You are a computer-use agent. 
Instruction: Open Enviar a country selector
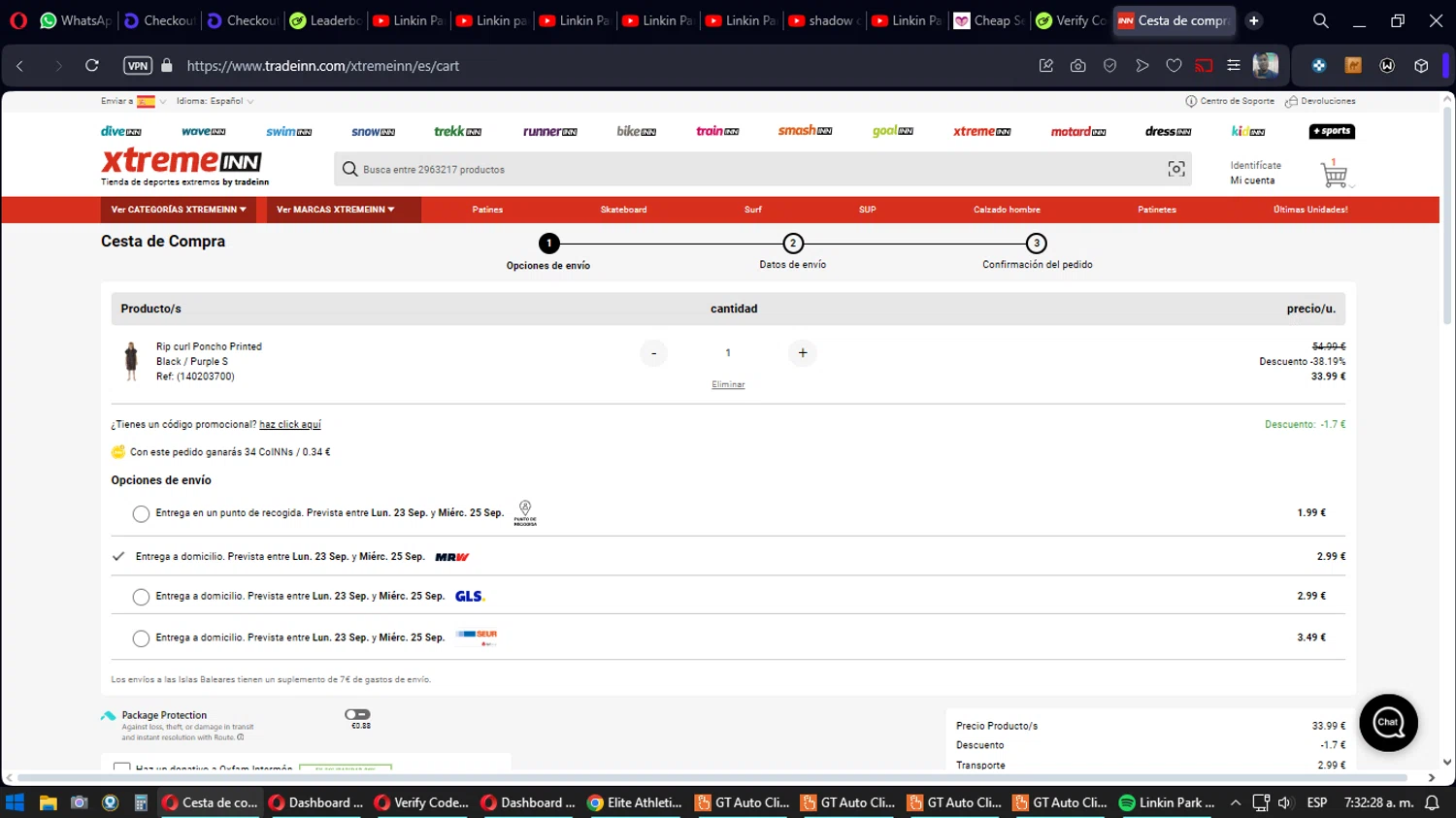point(134,101)
